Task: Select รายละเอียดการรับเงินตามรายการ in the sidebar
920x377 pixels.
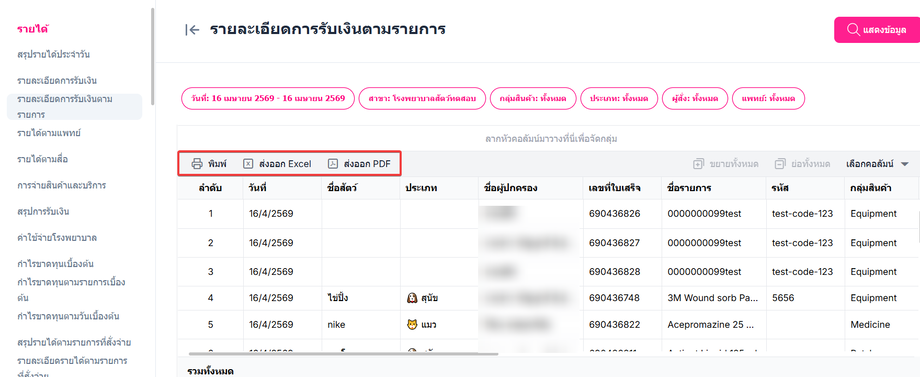Action: (75, 107)
